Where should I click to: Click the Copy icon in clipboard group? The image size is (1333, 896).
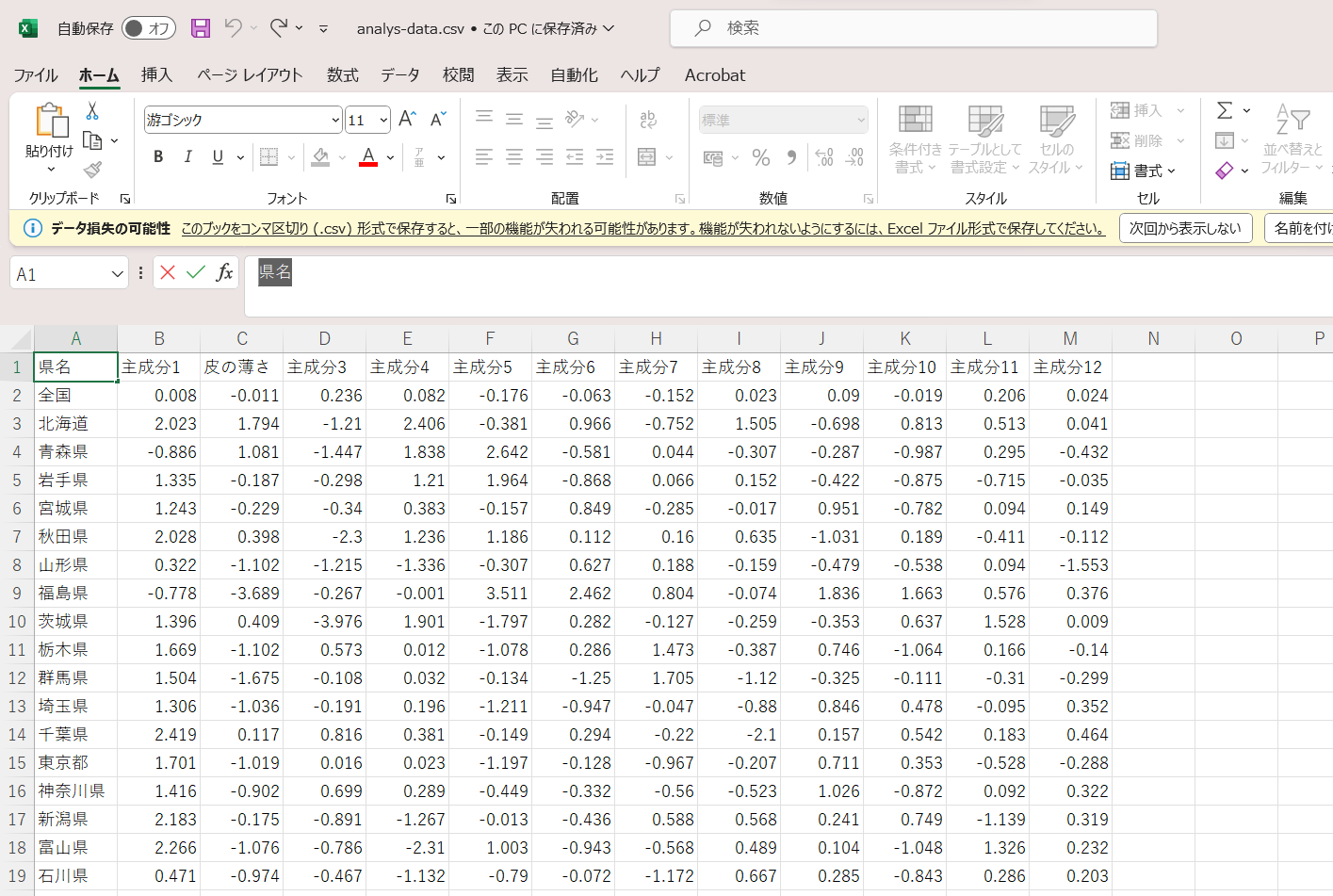(92, 140)
